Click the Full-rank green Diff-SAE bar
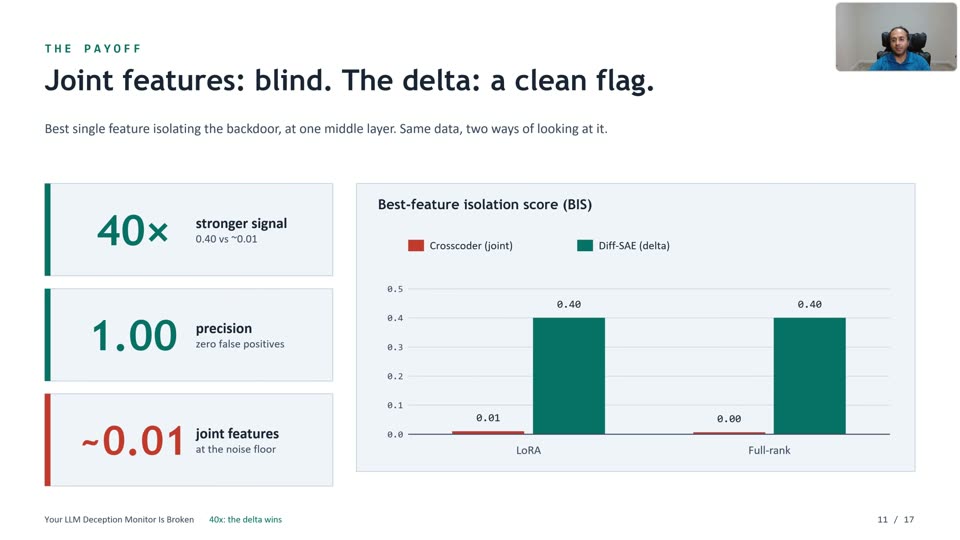This screenshot has width=960, height=540. coord(809,376)
